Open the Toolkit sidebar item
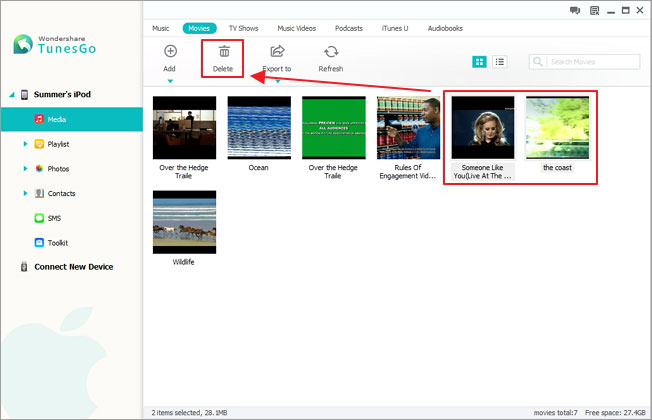 (51, 242)
